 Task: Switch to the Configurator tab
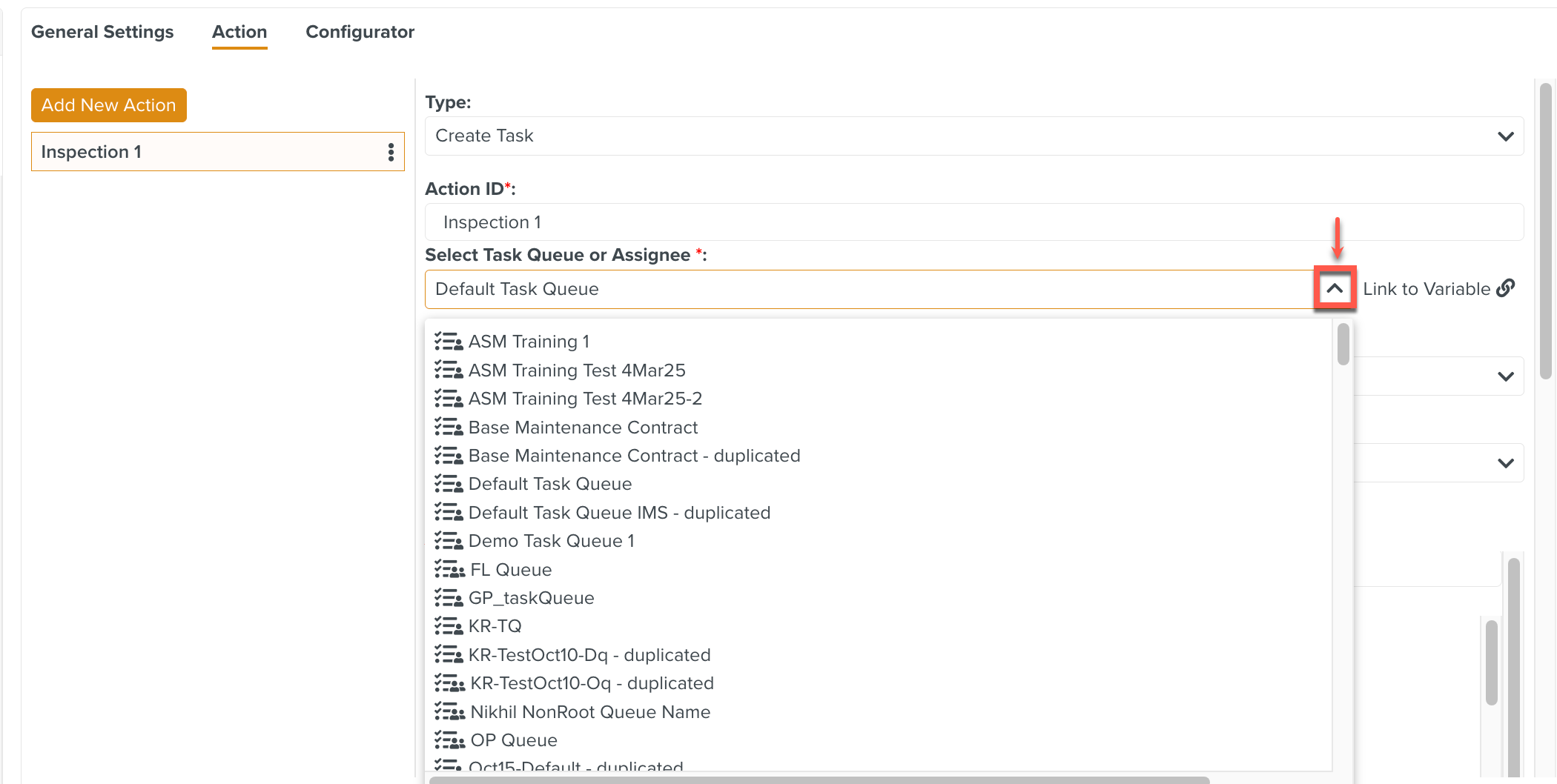(x=360, y=32)
